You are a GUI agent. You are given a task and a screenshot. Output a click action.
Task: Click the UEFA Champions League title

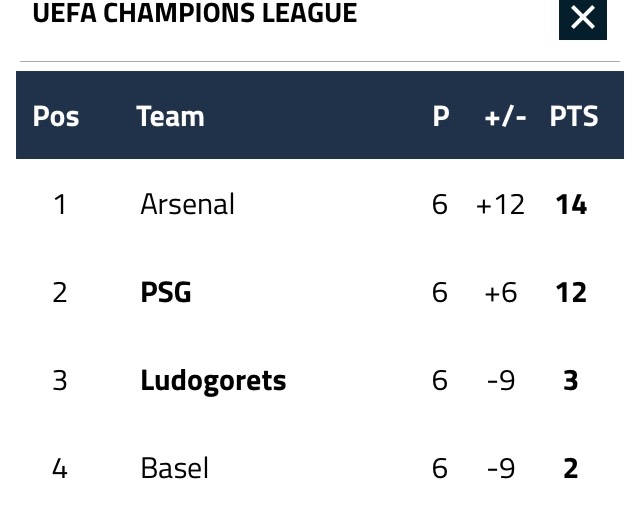194,14
